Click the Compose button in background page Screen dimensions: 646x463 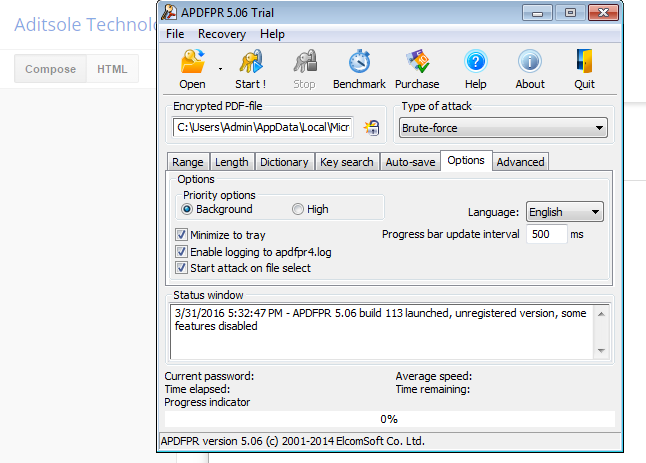click(x=51, y=69)
